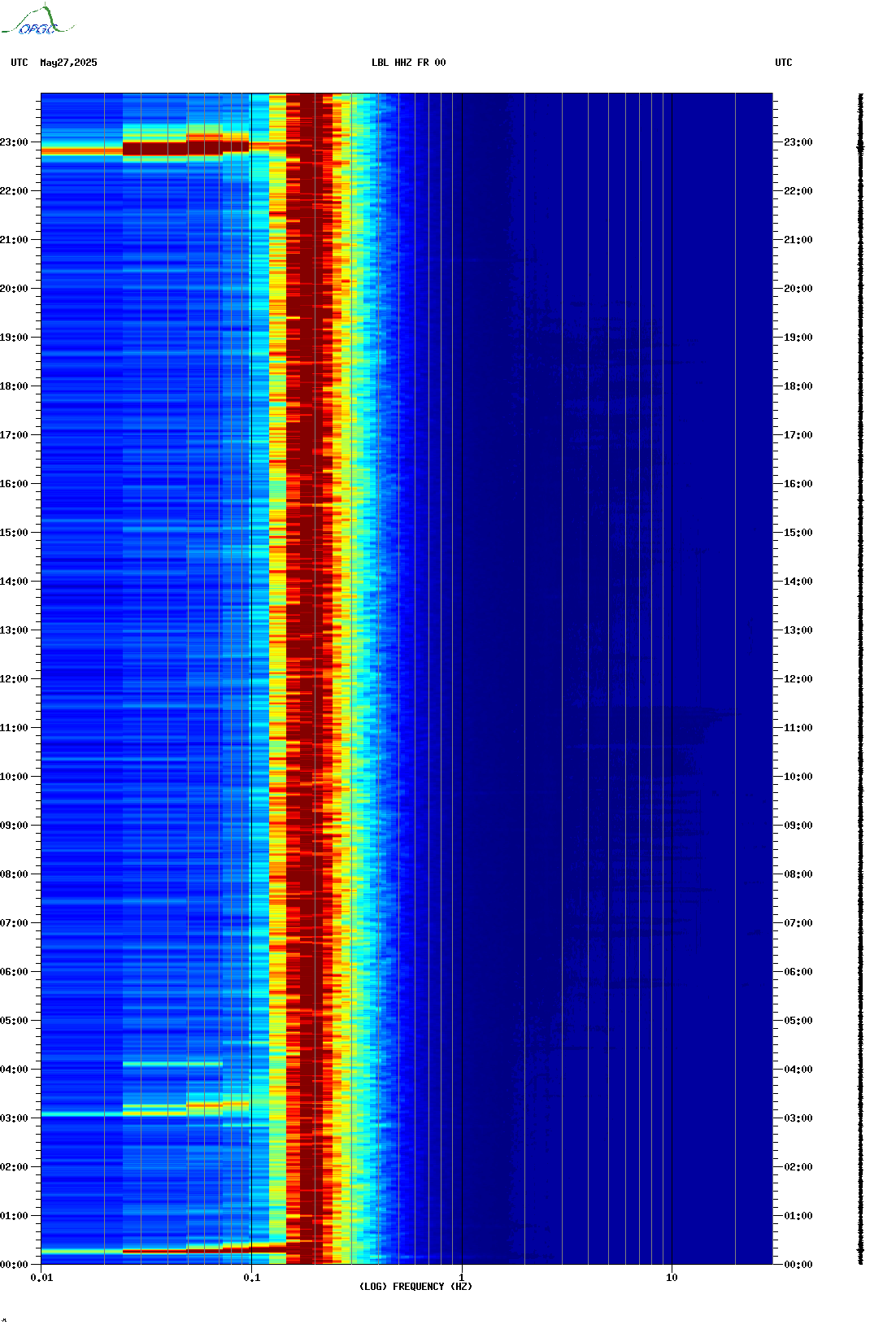The height and width of the screenshot is (1329, 896).
Task: Click the UTC label above the right axis
Action: pyautogui.click(x=783, y=63)
